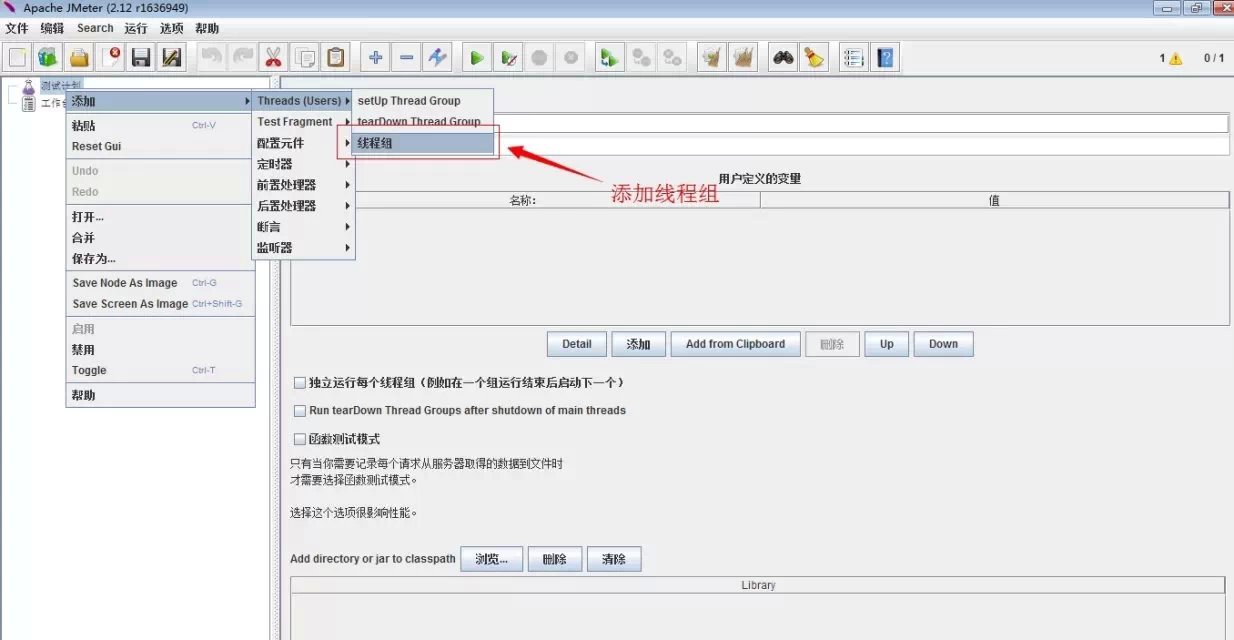Screen dimensions: 1234x640
Task: Enable 独立运行每个线程组 checkbox
Action: click(299, 382)
